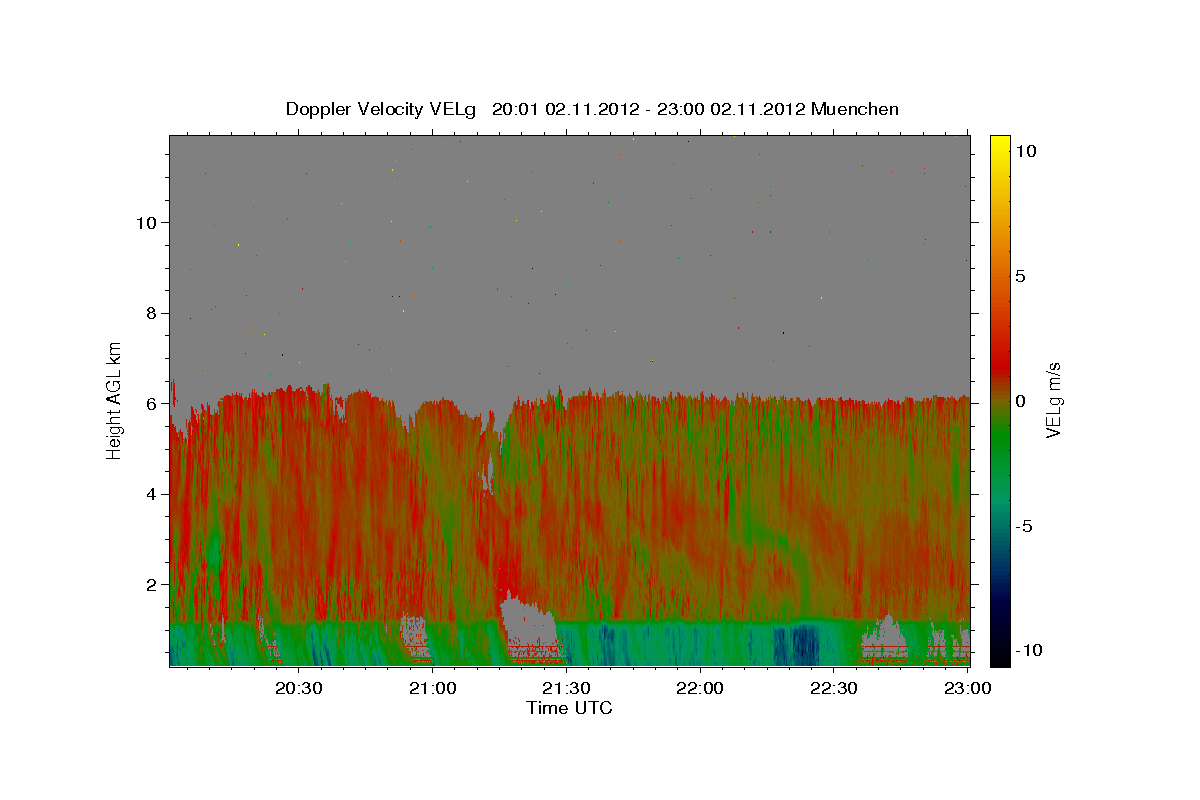Click the 23:00 time tick label
Image resolution: width=1200 pixels, height=800 pixels.
pos(968,689)
